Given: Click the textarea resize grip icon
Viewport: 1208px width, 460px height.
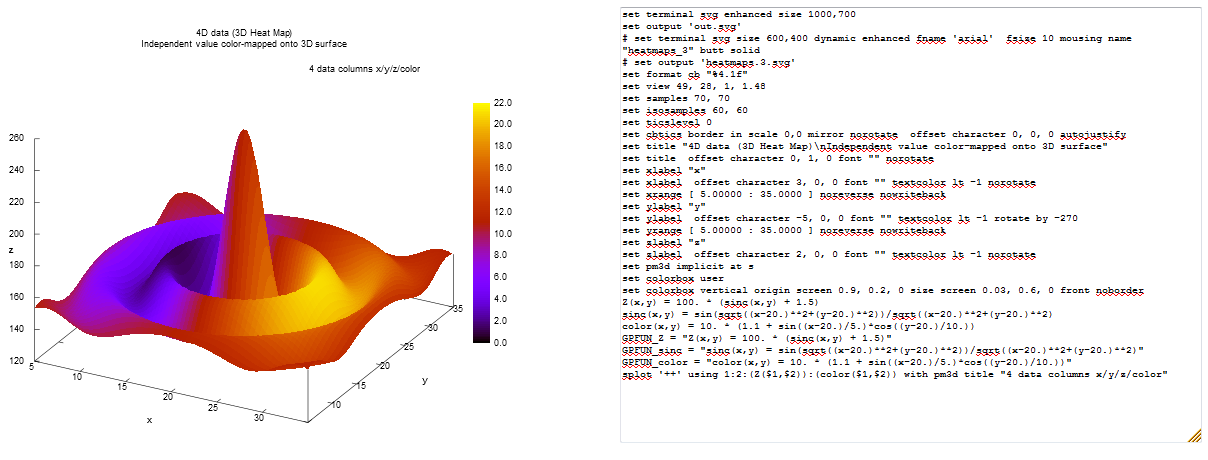Looking at the screenshot, I should tap(1194, 434).
